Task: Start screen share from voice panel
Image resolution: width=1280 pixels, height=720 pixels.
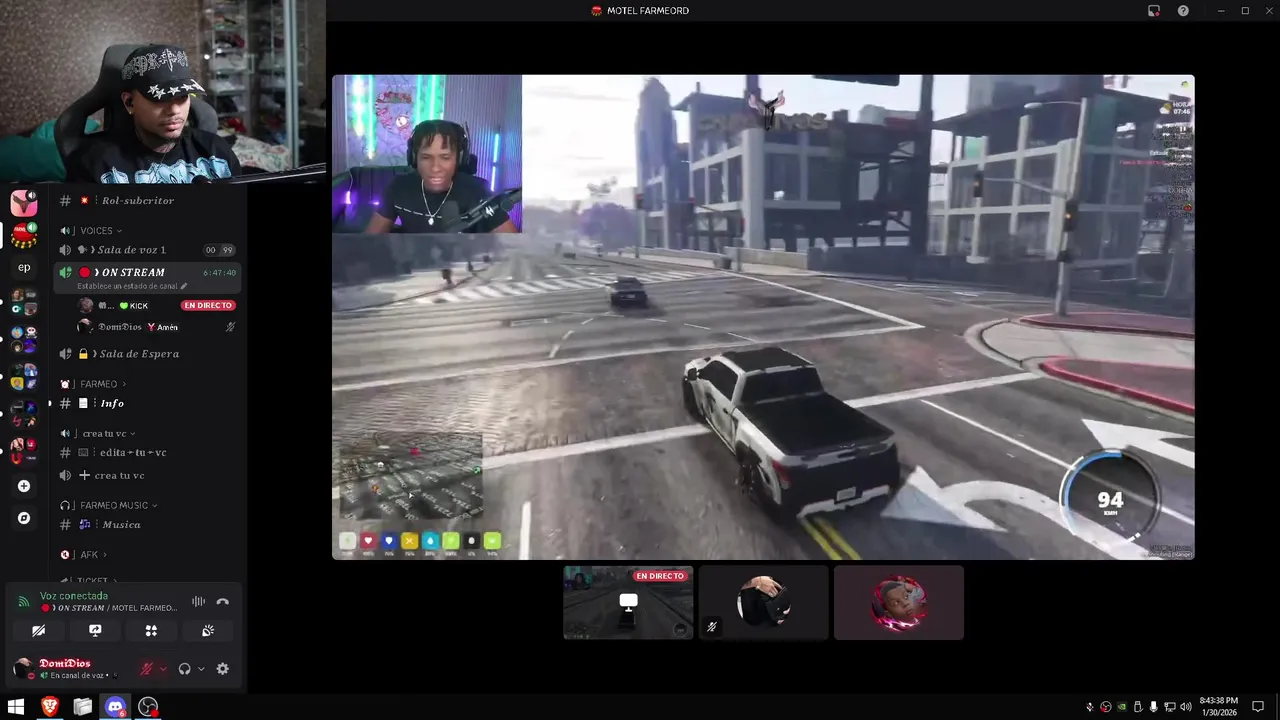Action: point(95,631)
